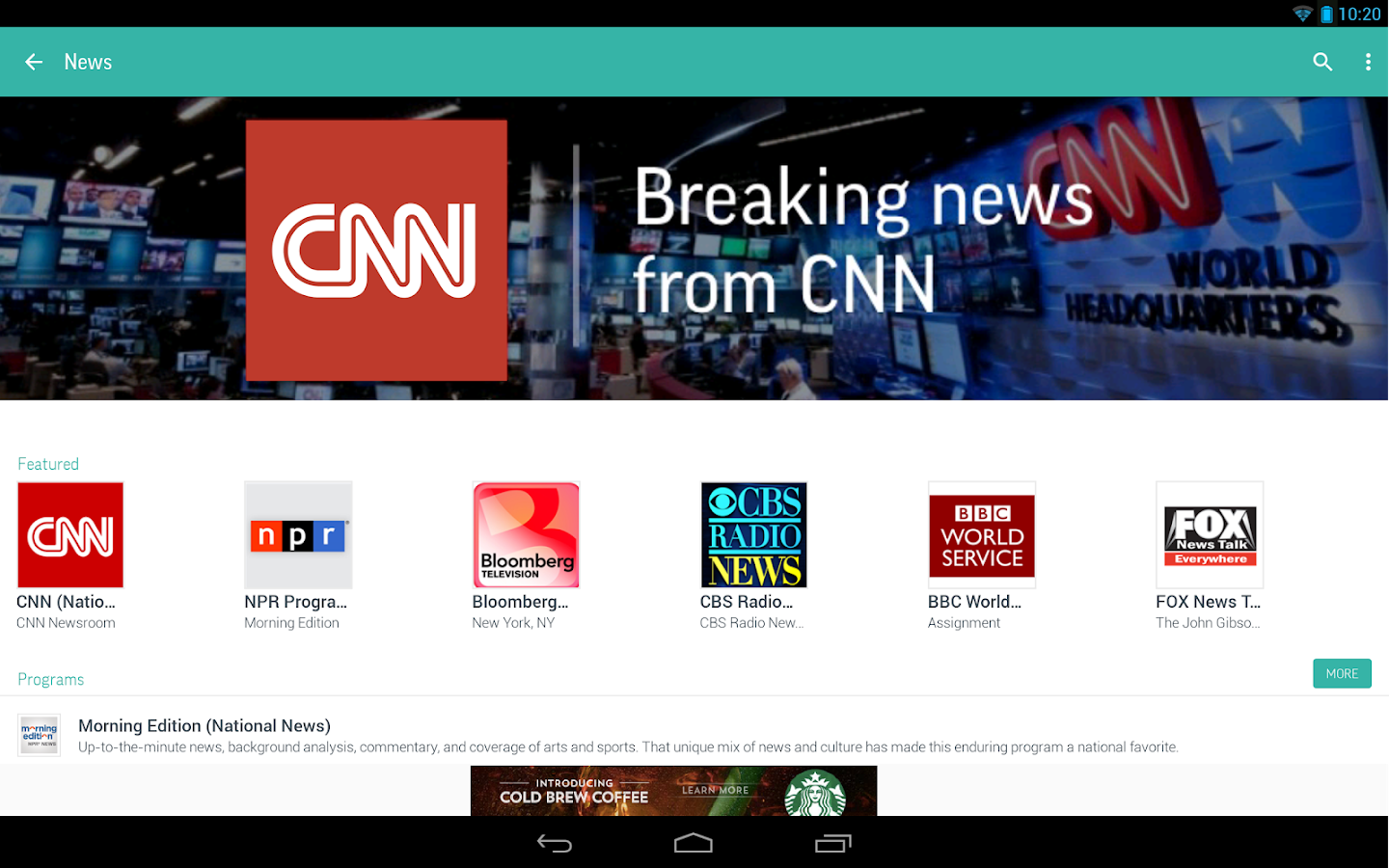Go back using the arrow beside News

pyautogui.click(x=34, y=62)
